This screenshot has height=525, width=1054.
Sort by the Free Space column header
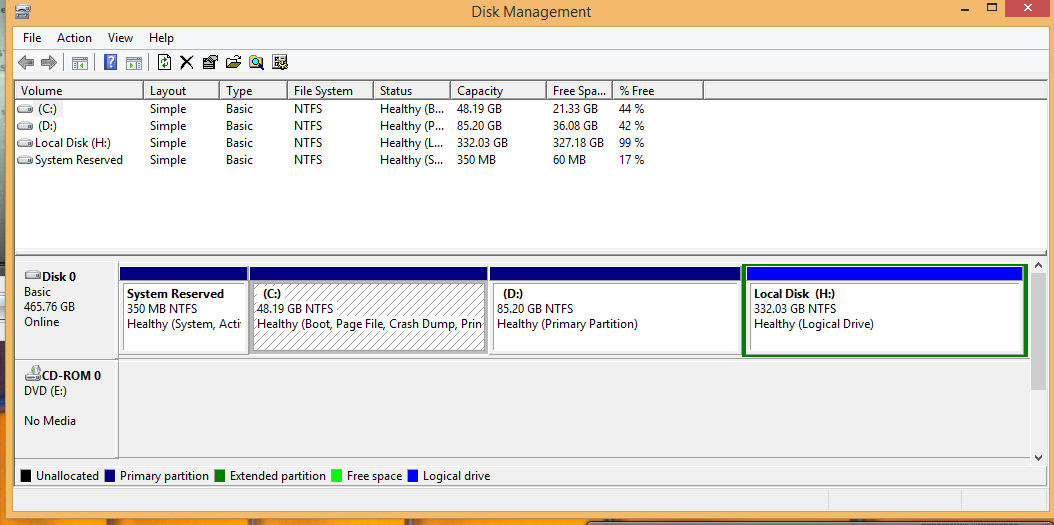coord(579,91)
